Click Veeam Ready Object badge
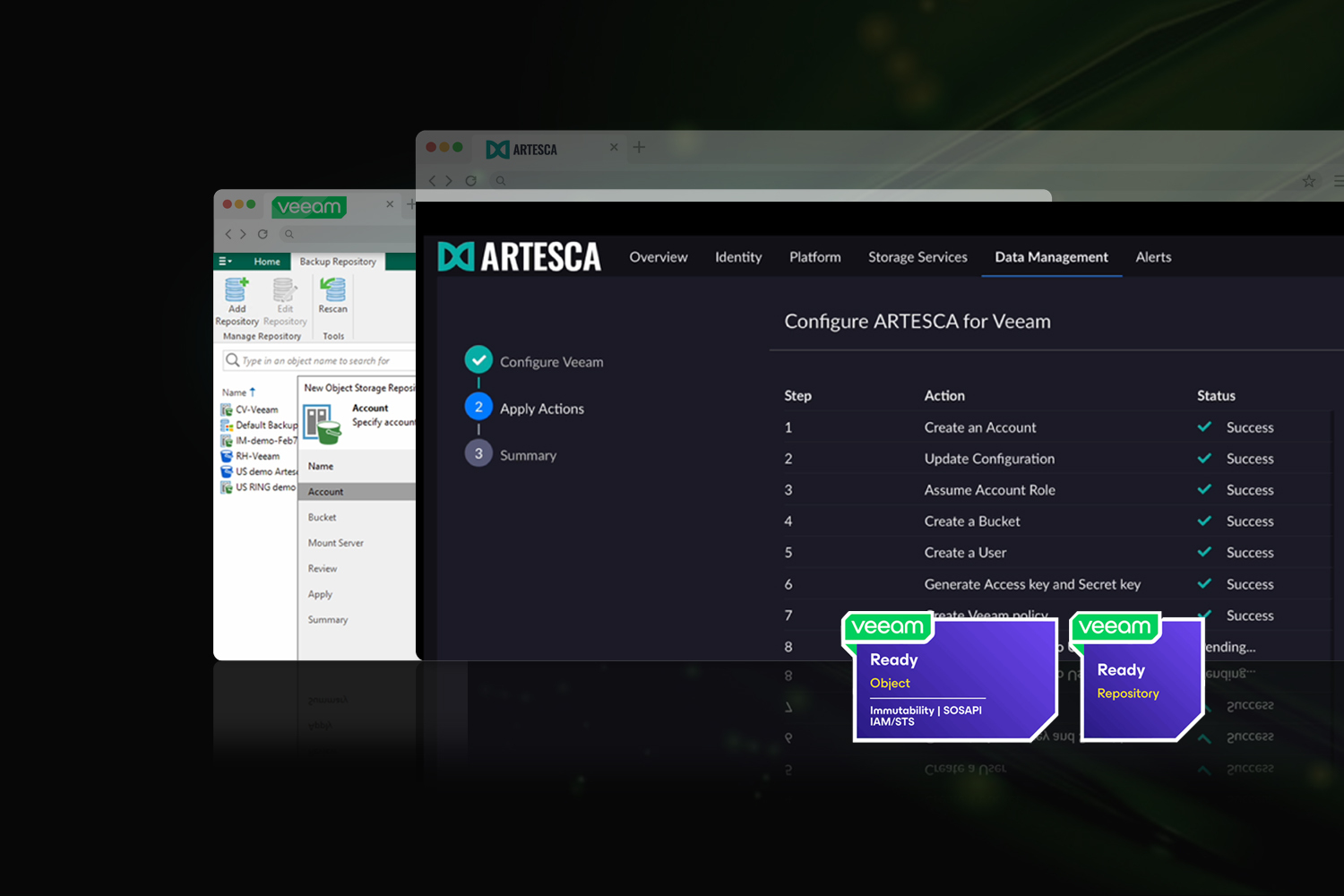Viewport: 1344px width, 896px height. click(x=951, y=677)
